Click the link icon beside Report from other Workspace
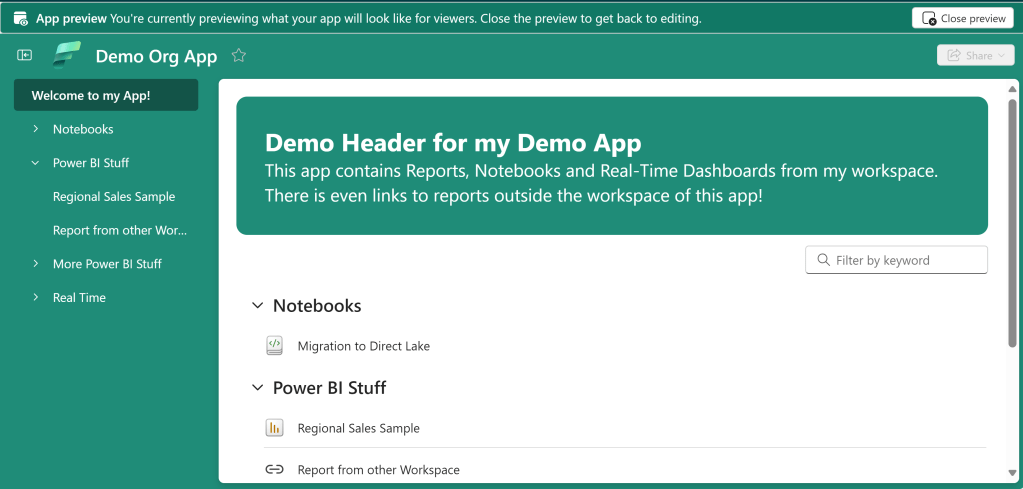The width and height of the screenshot is (1023, 489). 275,470
